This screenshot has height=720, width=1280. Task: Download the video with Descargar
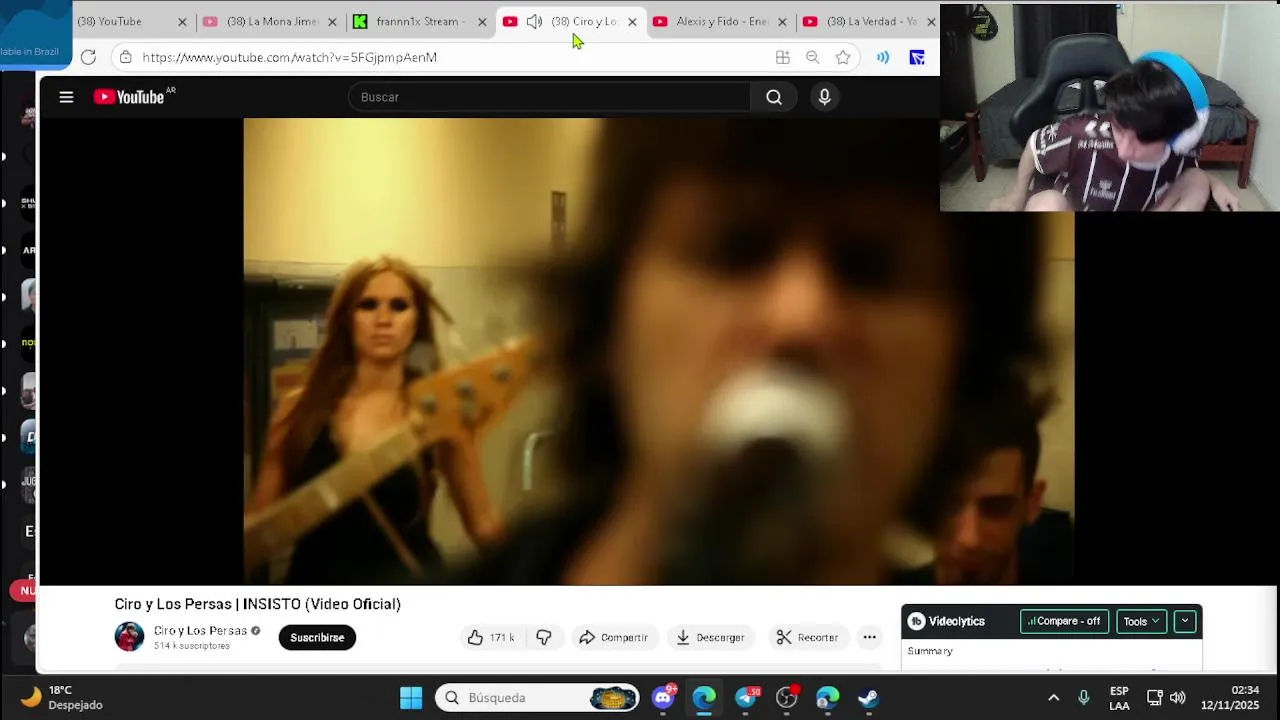point(711,637)
